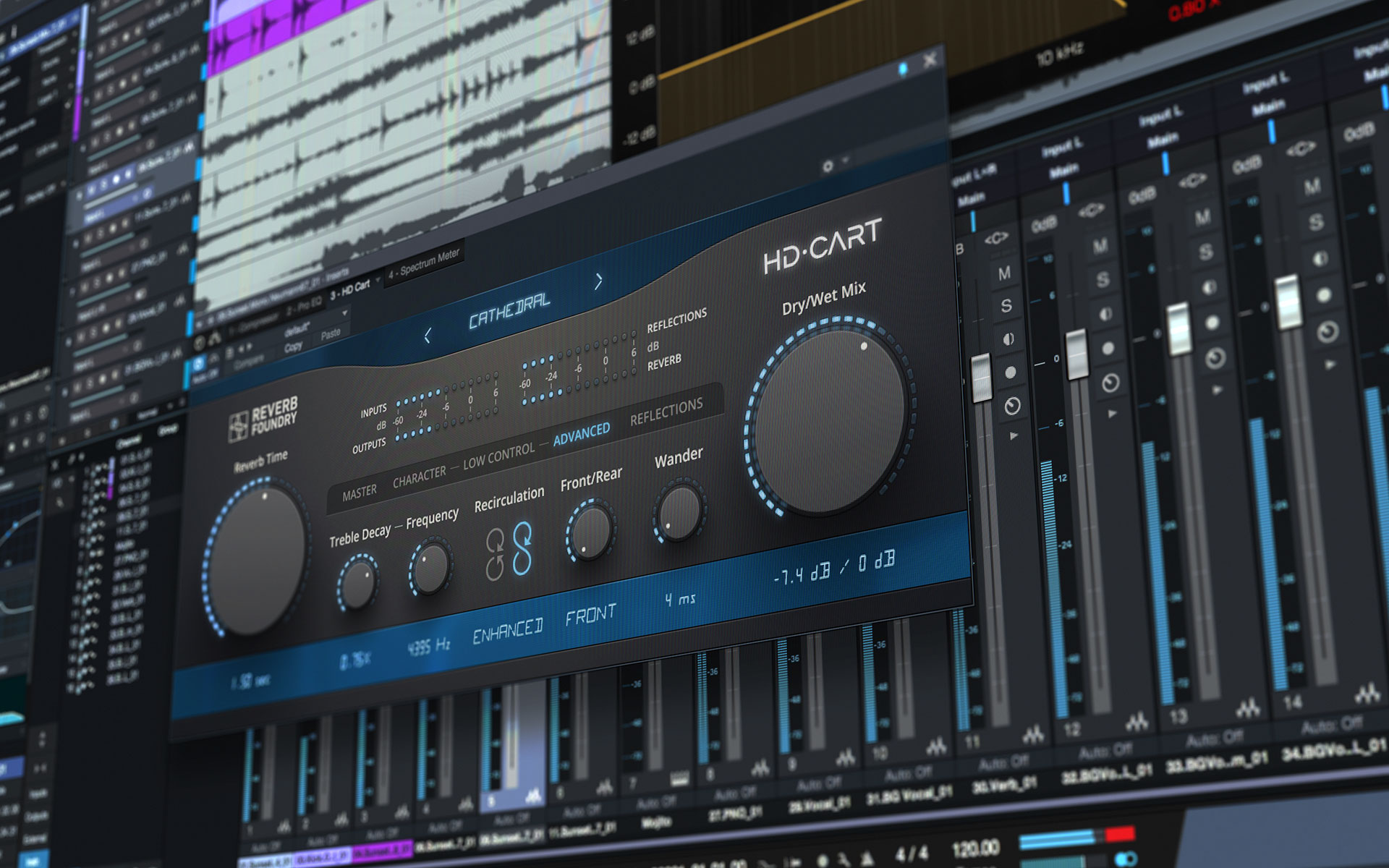Open channel editor icon on channel 11
1389x868 pixels.
1033,735
